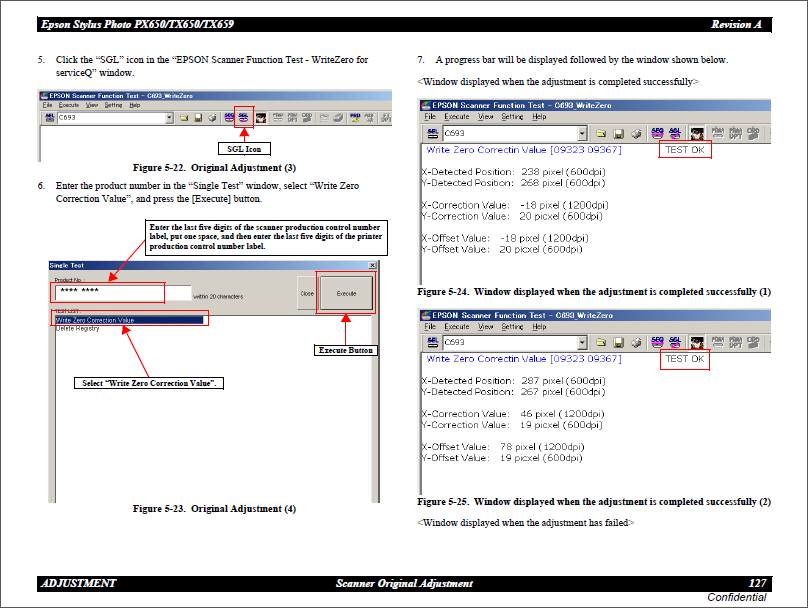This screenshot has height=608, width=808.
Task: Expand the C693 combo box in Figure 5-25
Action: pyautogui.click(x=582, y=342)
